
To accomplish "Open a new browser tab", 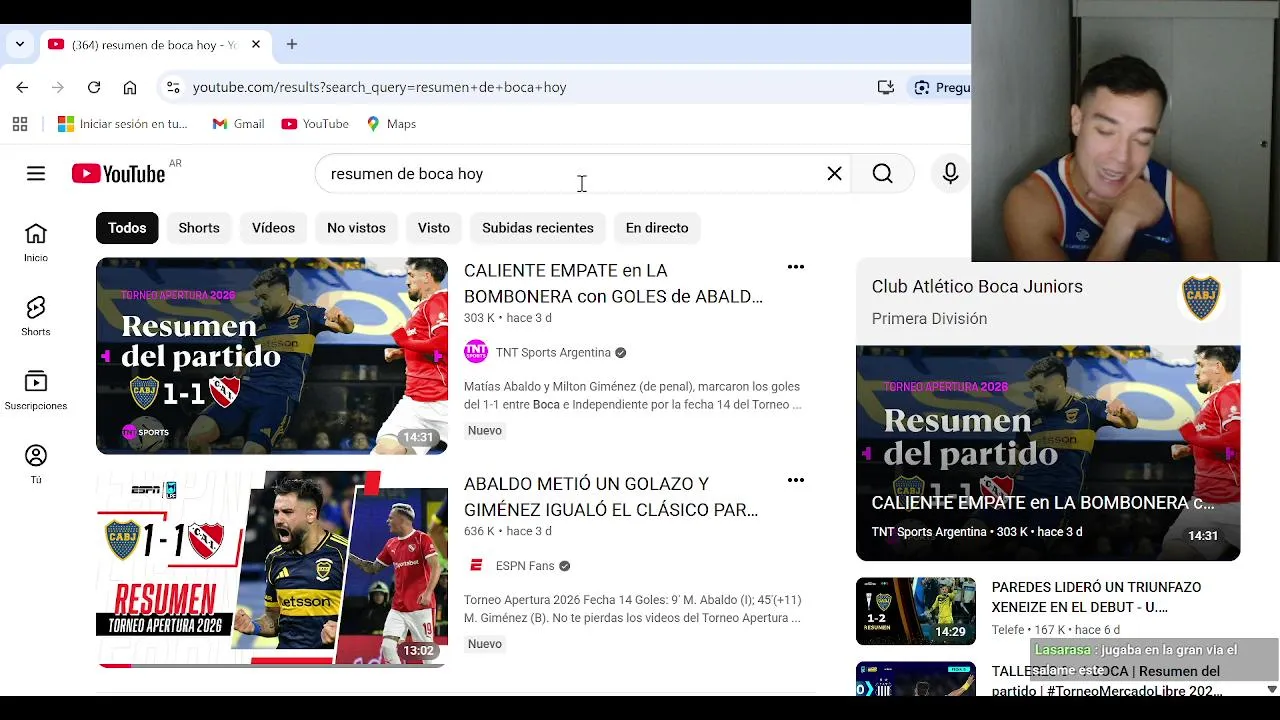I will pos(292,45).
